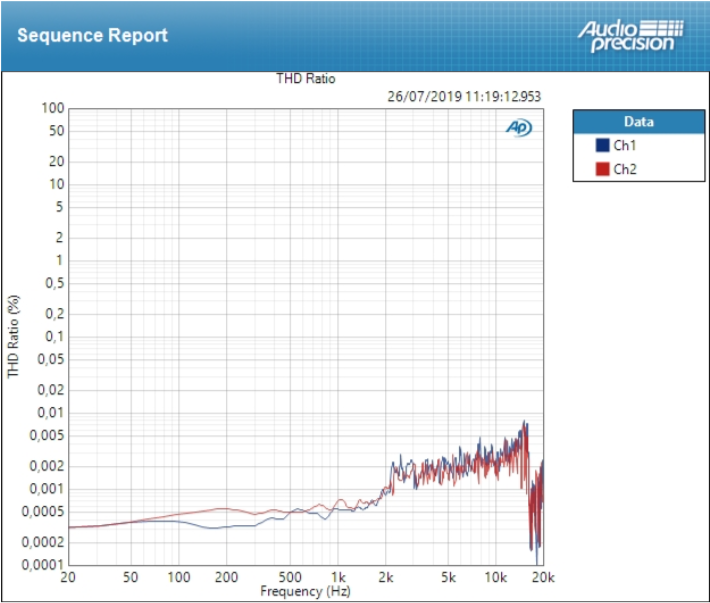Click the Ch1 legend label
This screenshot has height=603, width=710.
(624, 146)
